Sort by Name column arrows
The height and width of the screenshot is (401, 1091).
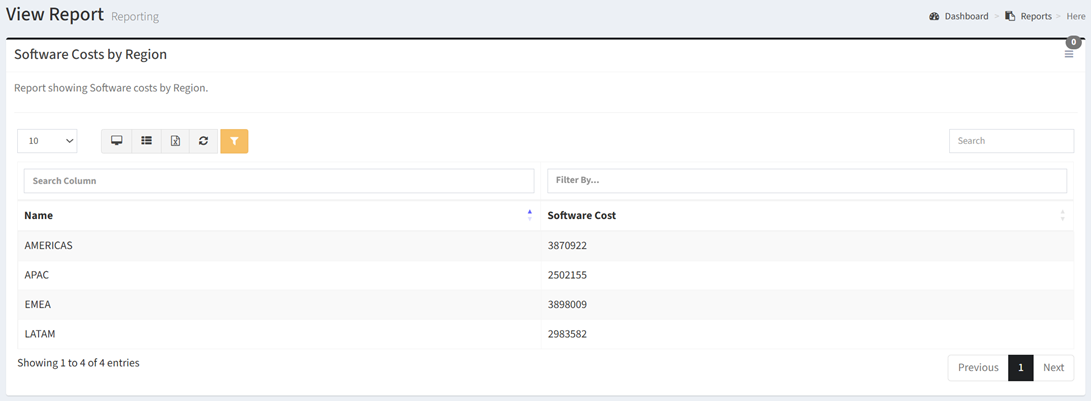pyautogui.click(x=529, y=215)
